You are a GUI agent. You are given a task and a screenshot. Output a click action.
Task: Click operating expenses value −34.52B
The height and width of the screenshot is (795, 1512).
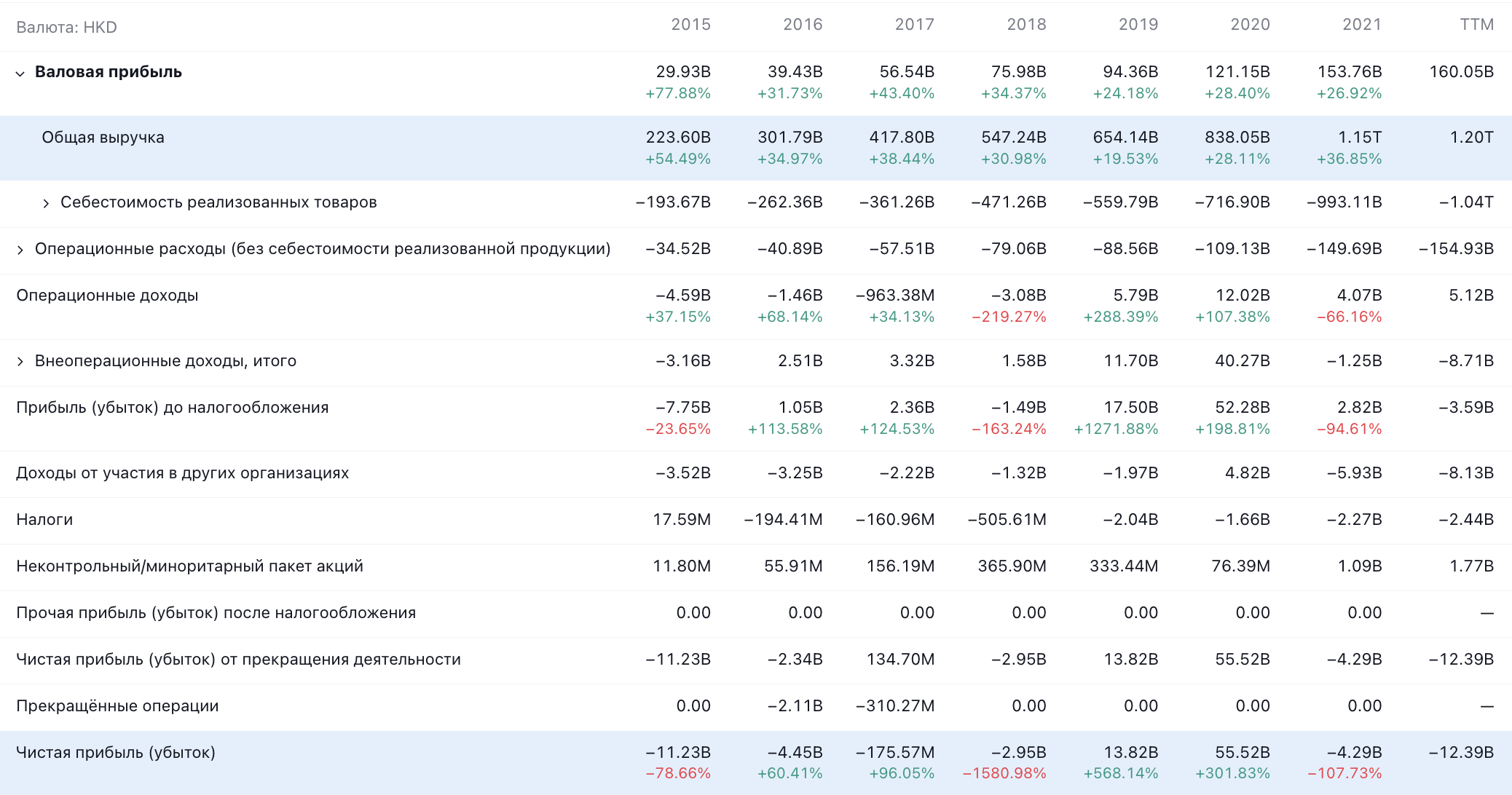coord(678,249)
